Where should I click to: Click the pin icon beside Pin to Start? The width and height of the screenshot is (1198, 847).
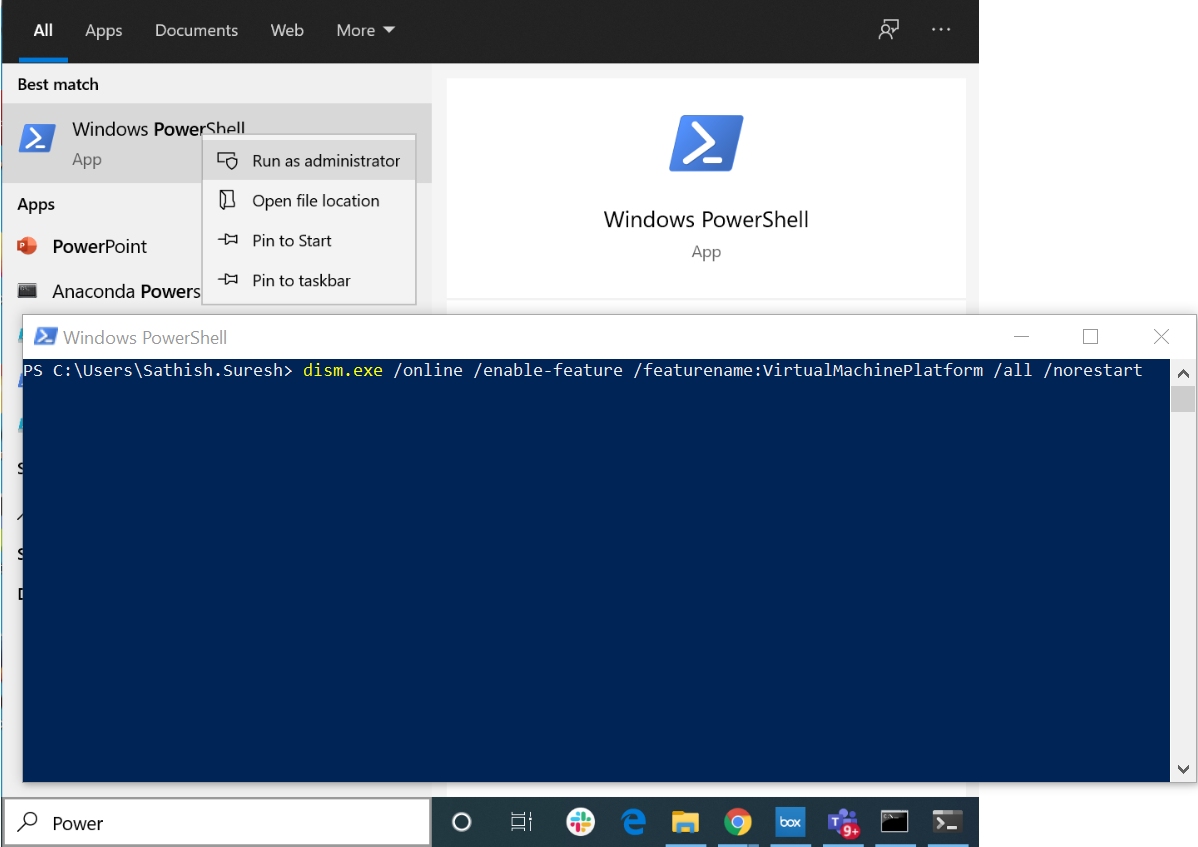228,240
